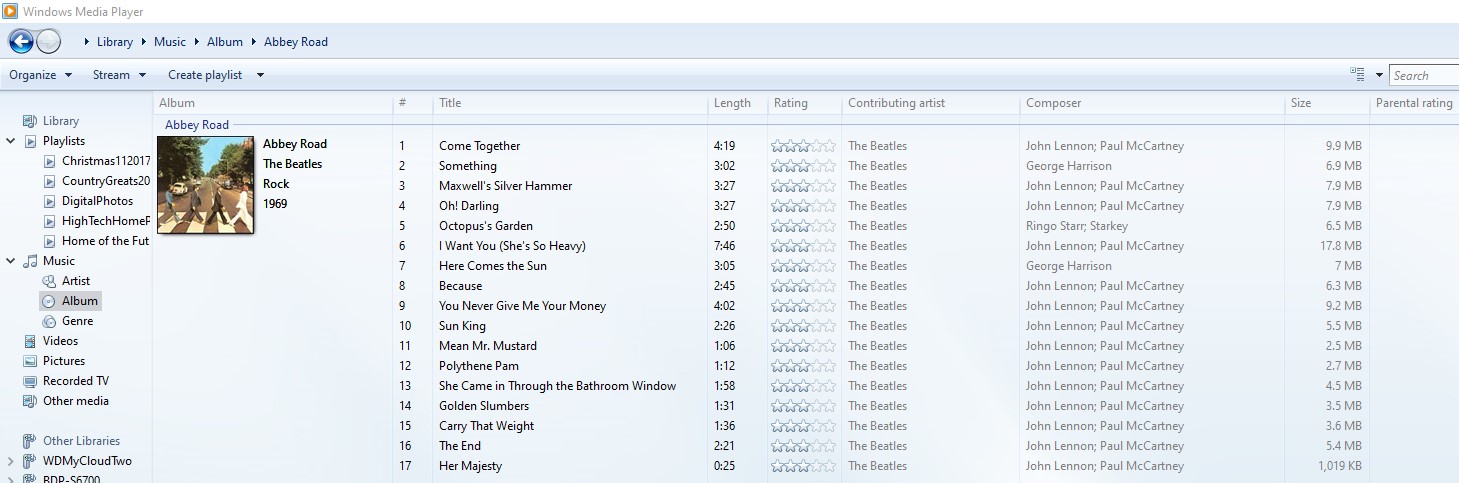The width and height of the screenshot is (1459, 483).
Task: Click the Rock genre under the album title
Action: tap(276, 184)
